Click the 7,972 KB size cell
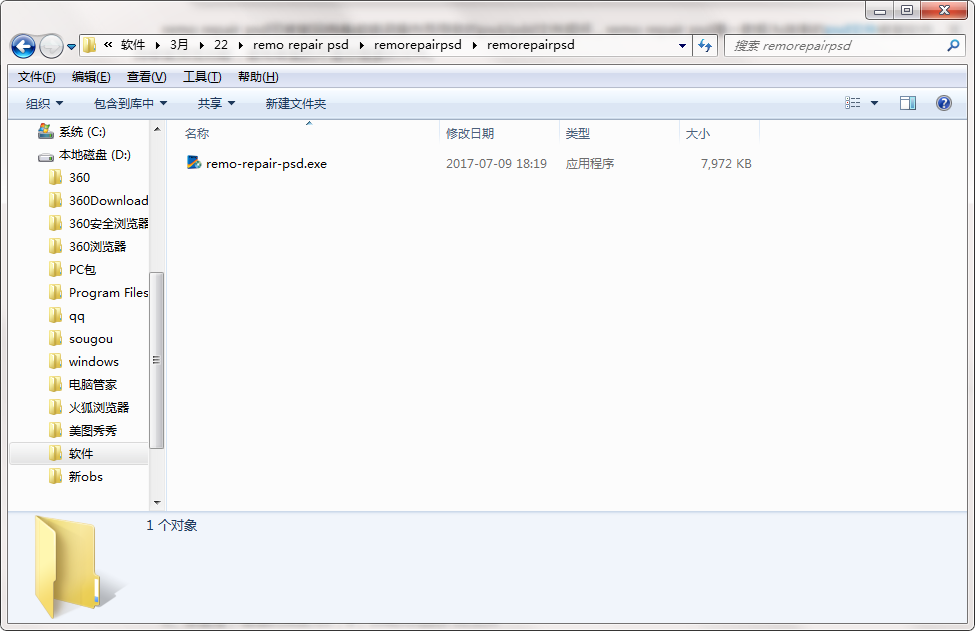The image size is (975, 631). click(x=726, y=164)
